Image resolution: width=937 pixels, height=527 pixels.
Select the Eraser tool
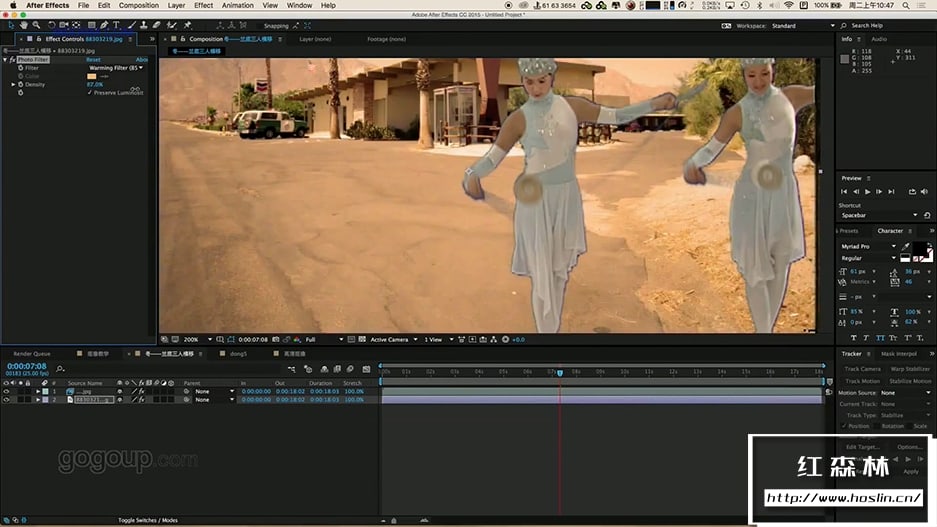tap(157, 25)
